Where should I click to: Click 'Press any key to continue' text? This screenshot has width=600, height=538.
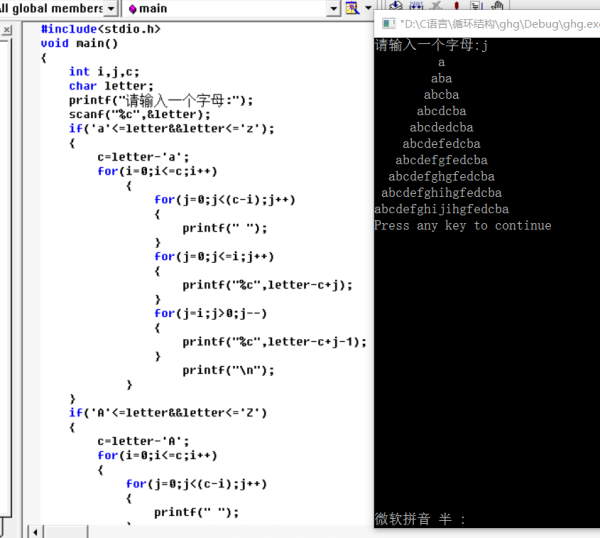point(463,226)
